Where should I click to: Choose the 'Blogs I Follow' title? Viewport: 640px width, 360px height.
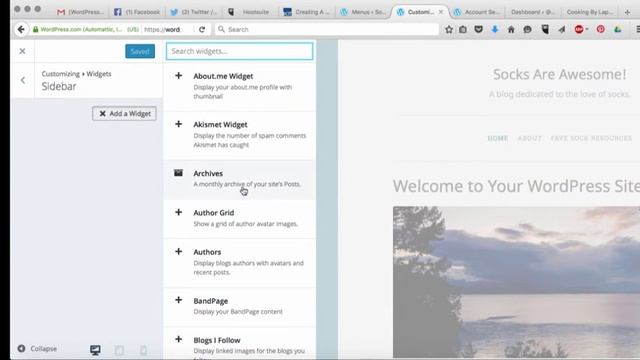pos(217,340)
